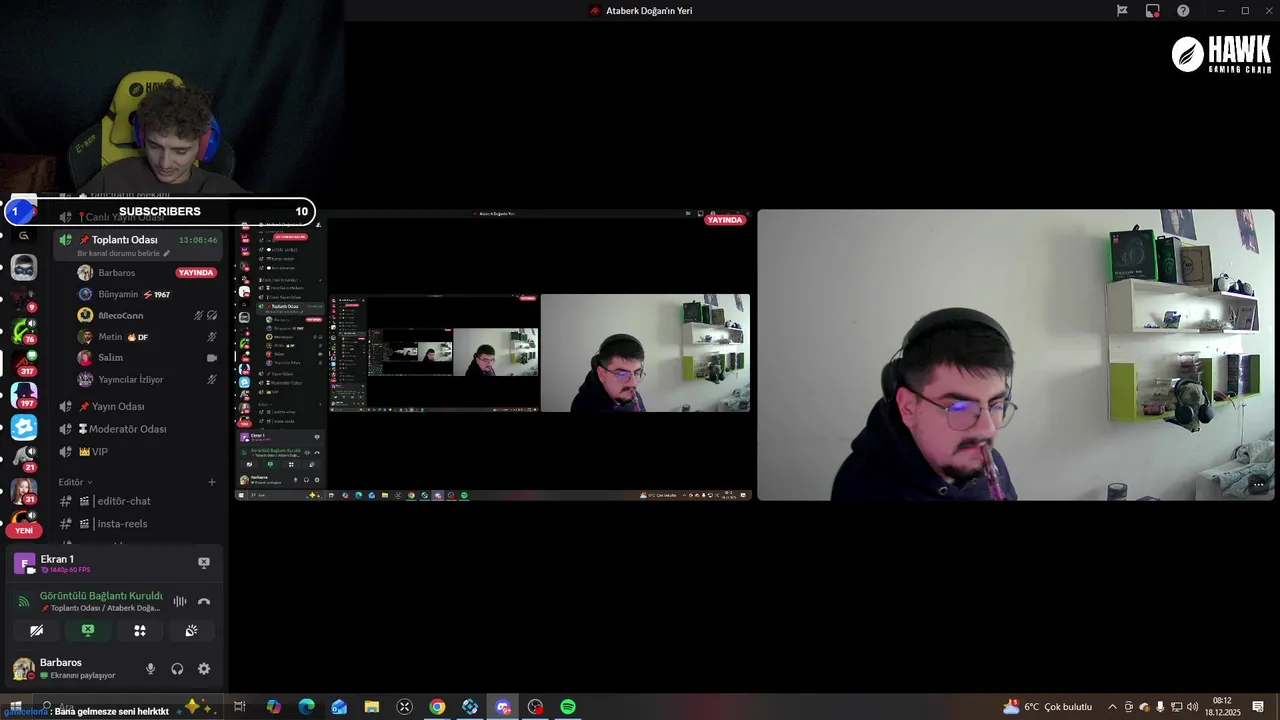Open the Discord help question mark
The image size is (1280, 720).
click(x=1183, y=11)
